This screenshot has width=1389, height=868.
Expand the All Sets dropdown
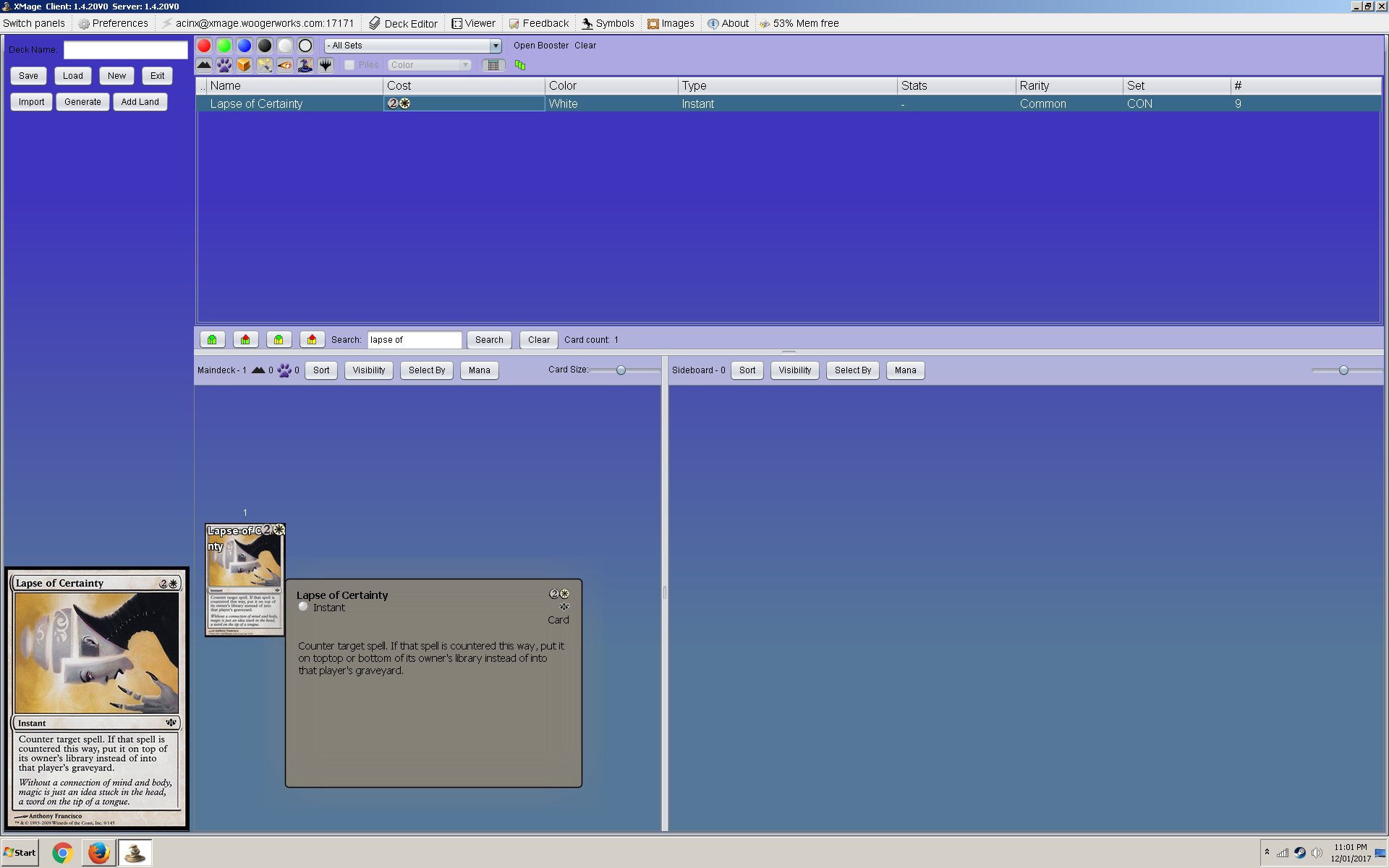496,46
